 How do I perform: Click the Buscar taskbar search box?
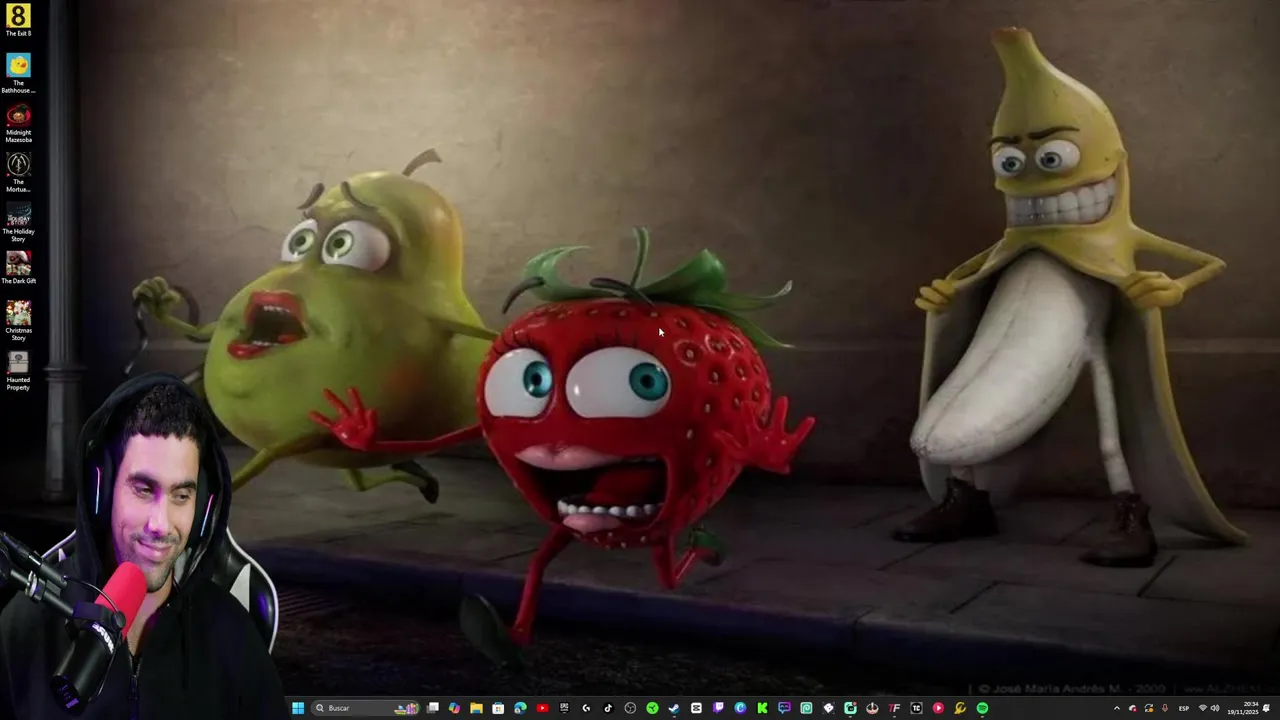pyautogui.click(x=365, y=708)
